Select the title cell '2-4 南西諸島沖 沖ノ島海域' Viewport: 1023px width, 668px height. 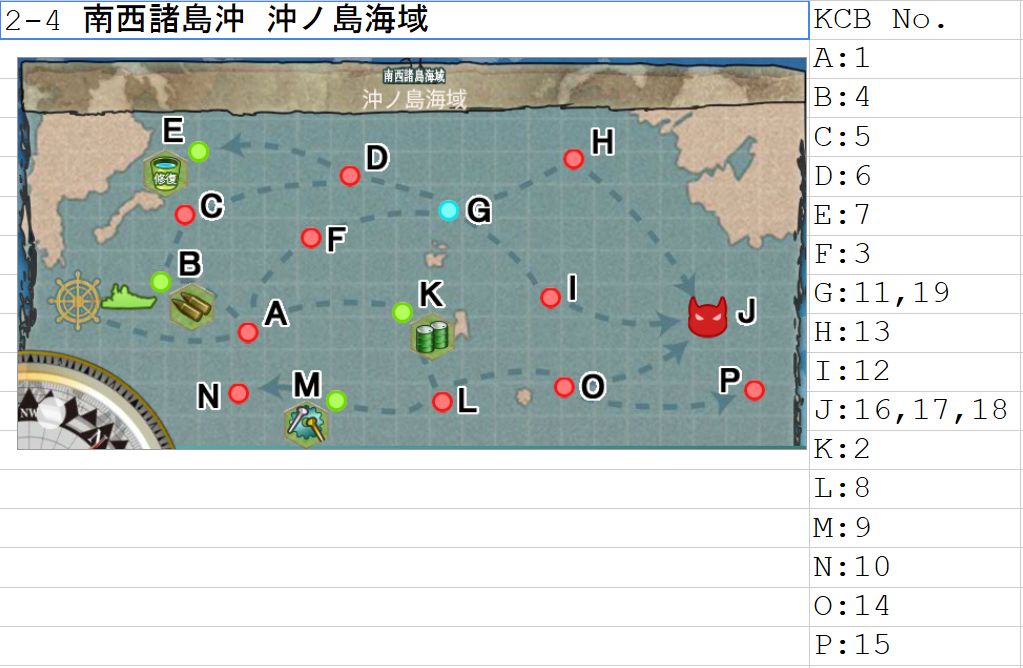[x=405, y=20]
